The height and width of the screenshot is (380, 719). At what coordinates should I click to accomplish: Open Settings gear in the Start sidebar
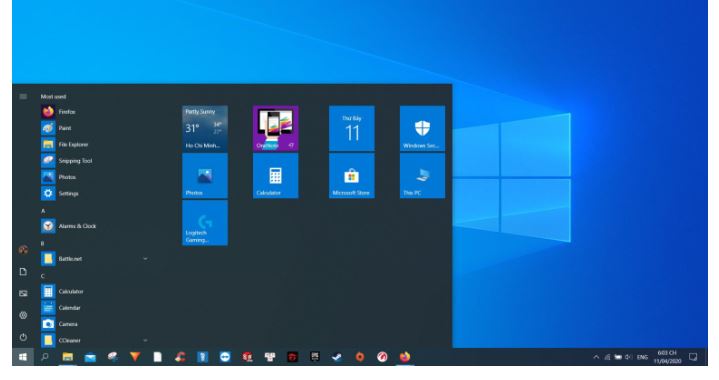[23, 315]
